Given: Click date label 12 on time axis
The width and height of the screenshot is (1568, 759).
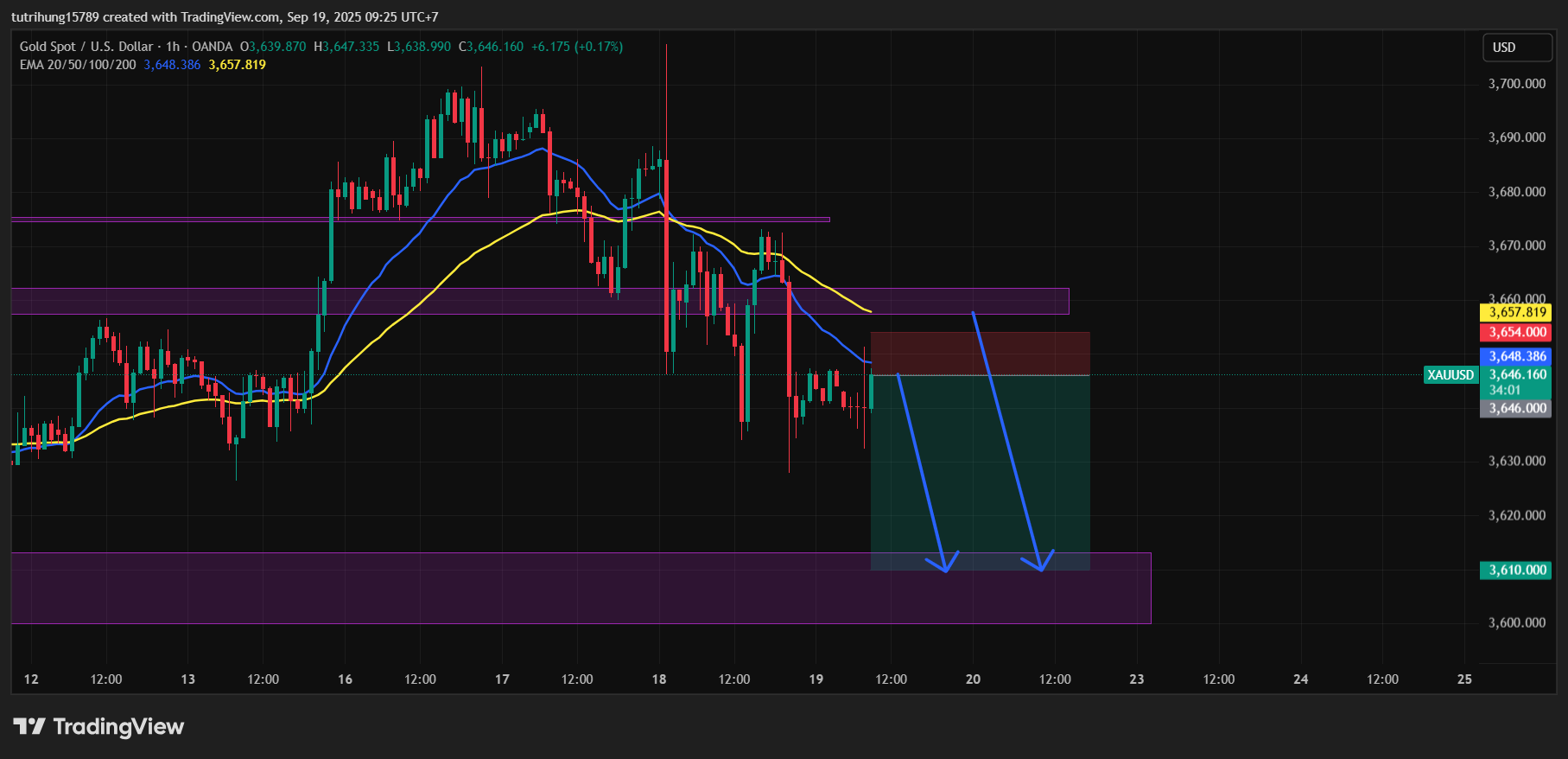Looking at the screenshot, I should pyautogui.click(x=31, y=679).
